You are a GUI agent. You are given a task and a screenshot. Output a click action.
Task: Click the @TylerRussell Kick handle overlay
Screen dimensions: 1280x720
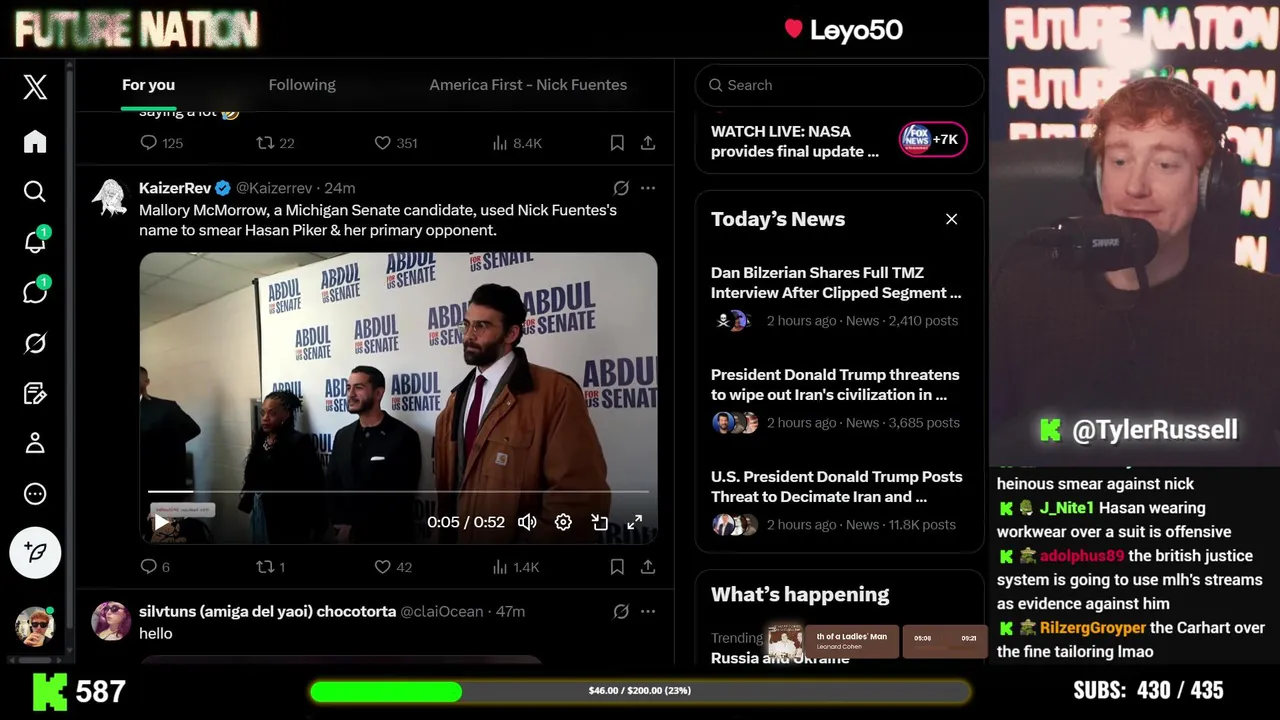click(x=1139, y=430)
